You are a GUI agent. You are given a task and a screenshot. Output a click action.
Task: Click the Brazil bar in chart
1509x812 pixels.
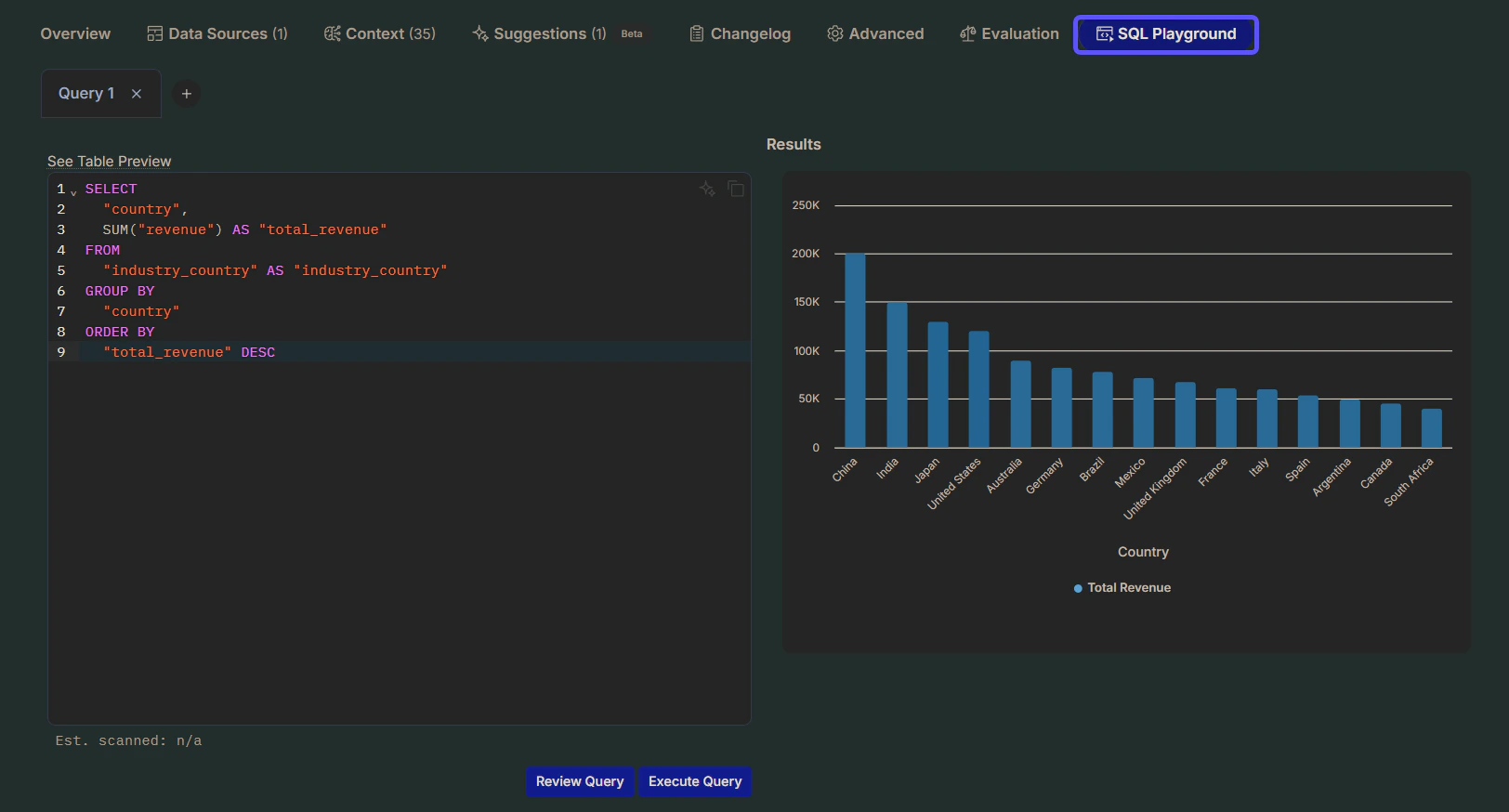coord(1102,410)
